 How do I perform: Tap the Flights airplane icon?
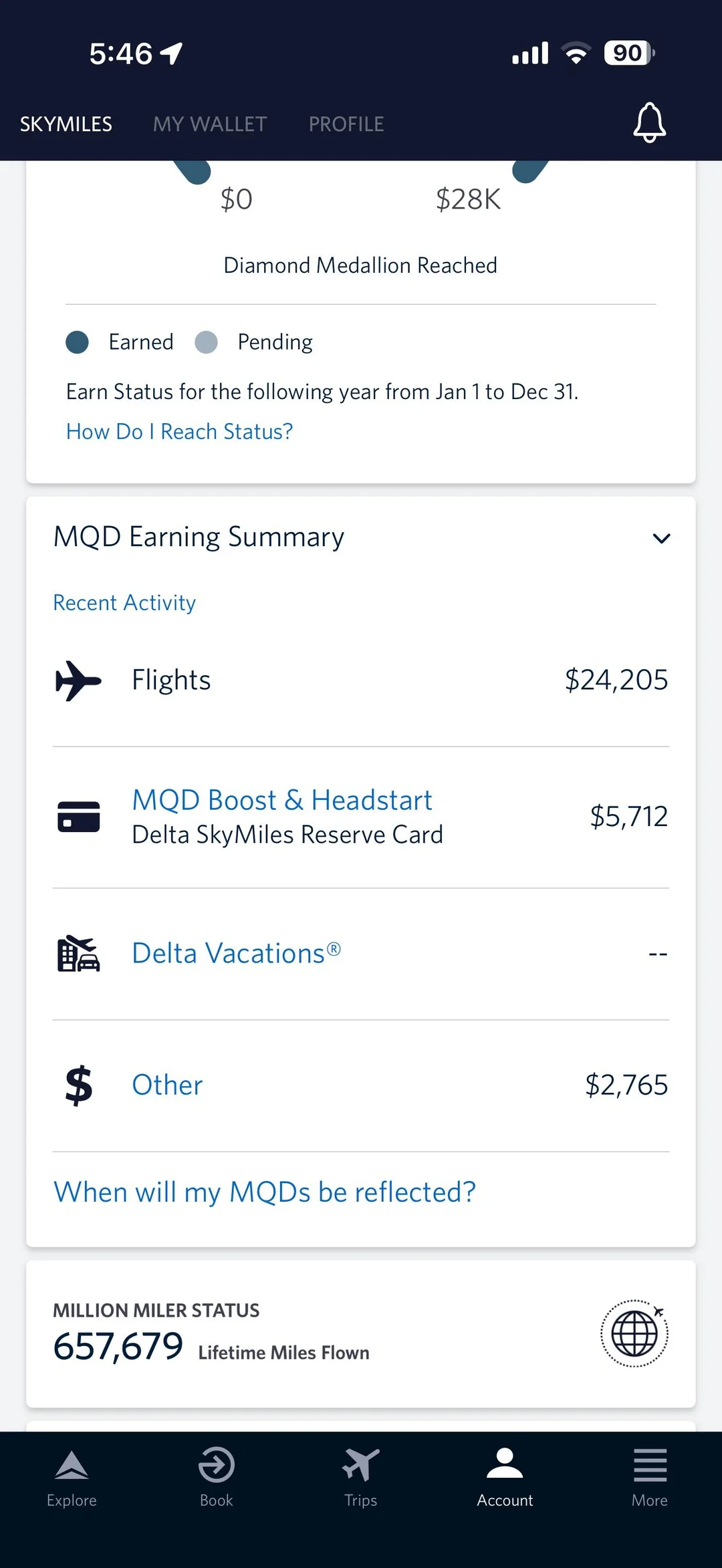tap(78, 680)
